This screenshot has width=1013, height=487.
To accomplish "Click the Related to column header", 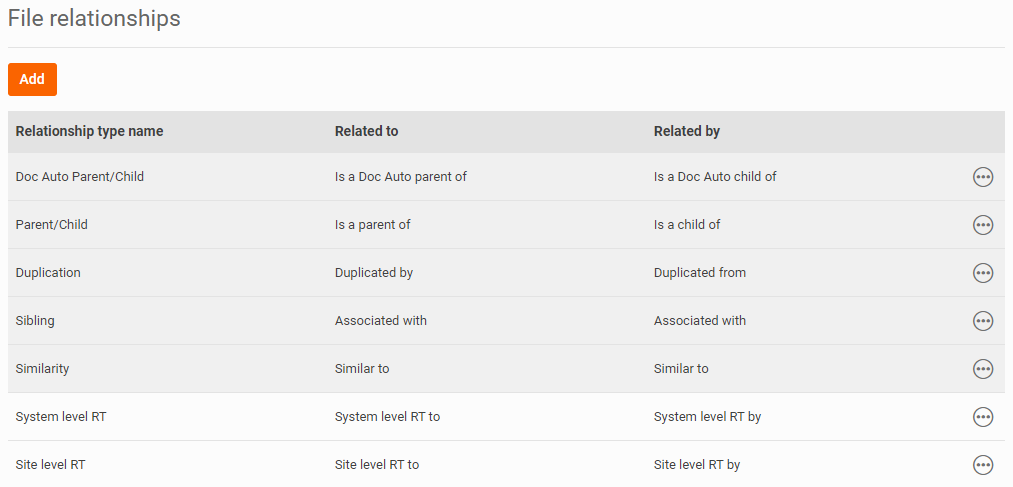I will click(366, 131).
